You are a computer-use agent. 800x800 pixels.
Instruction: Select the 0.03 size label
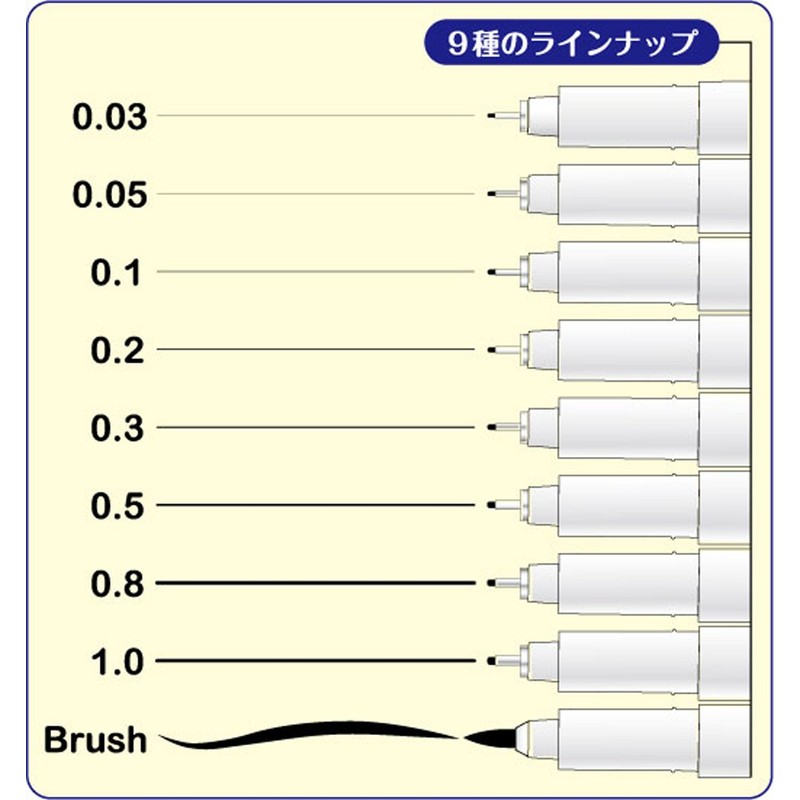pos(110,117)
